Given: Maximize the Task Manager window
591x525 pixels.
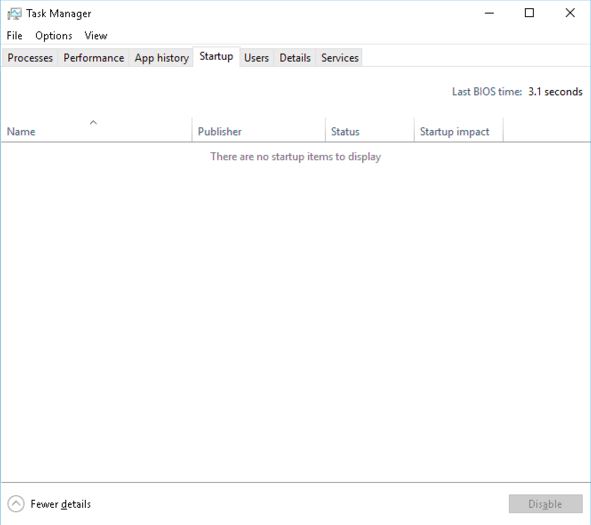Looking at the screenshot, I should pos(530,13).
